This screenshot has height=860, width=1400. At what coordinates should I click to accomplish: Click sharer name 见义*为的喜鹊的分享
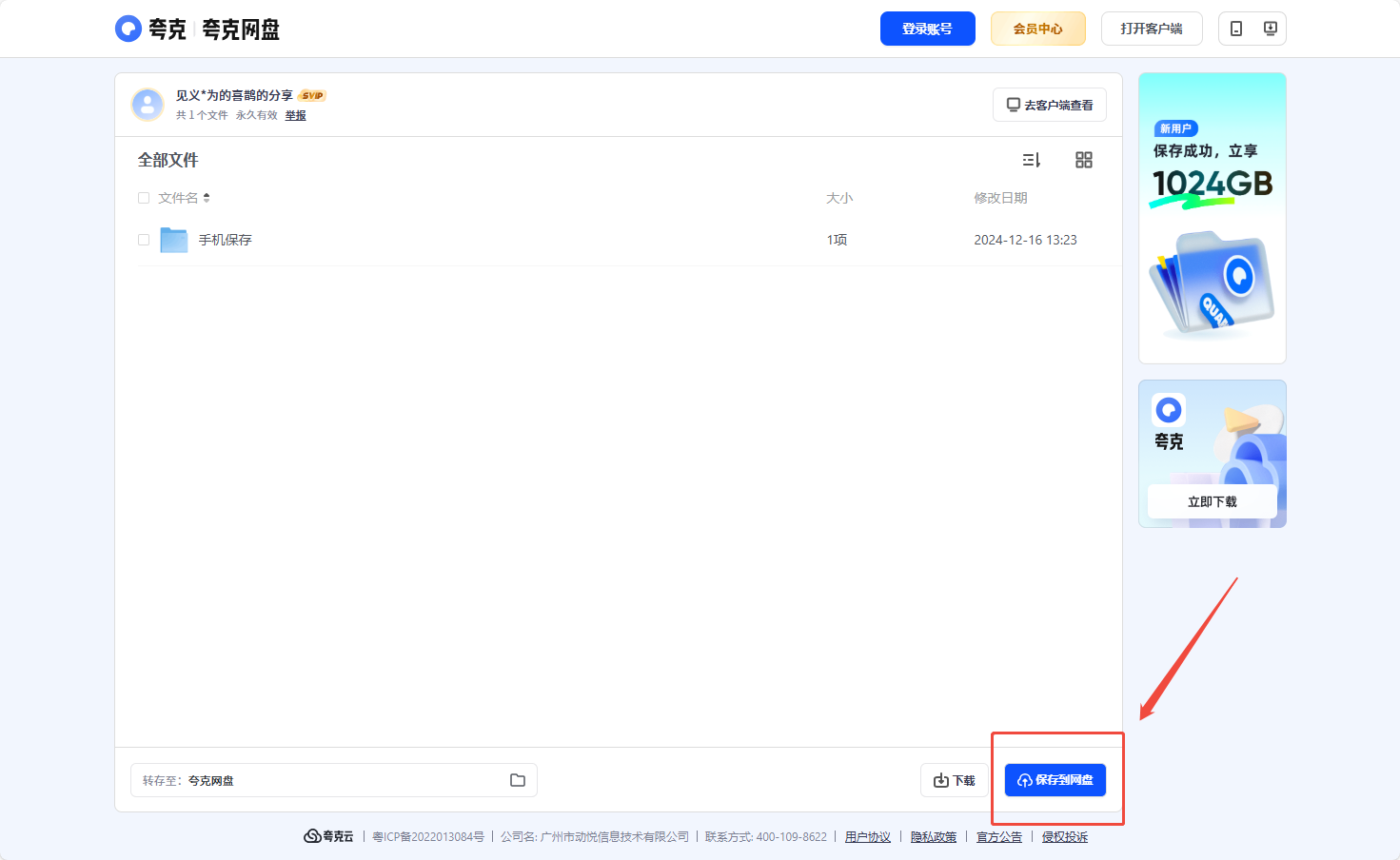(234, 95)
